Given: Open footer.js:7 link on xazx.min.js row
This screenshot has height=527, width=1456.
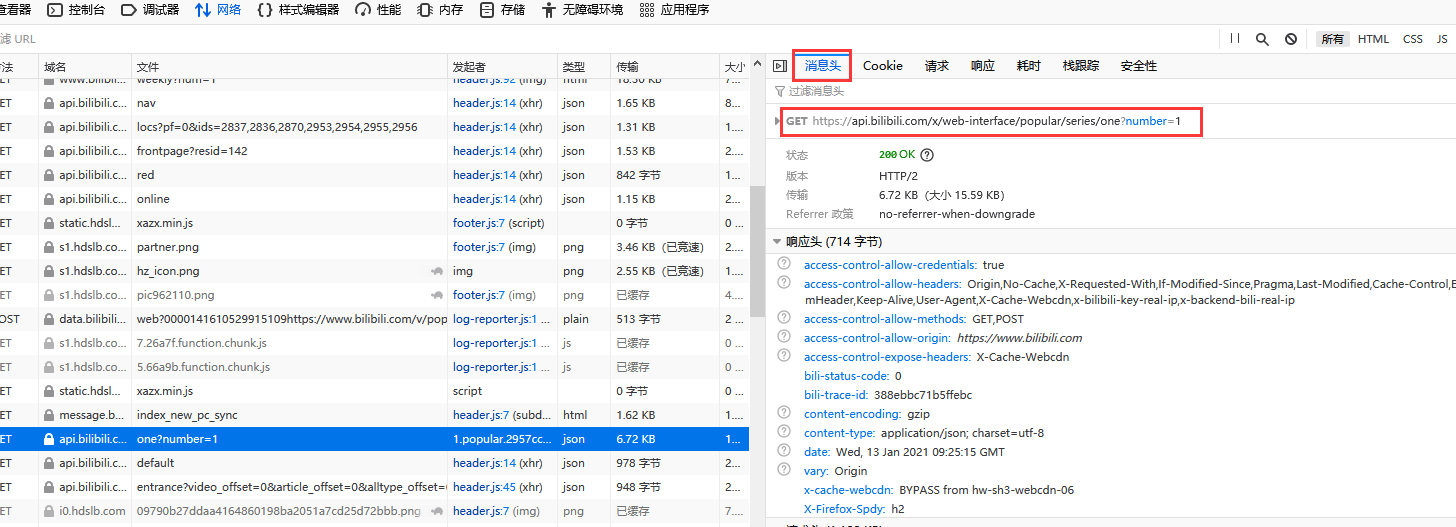Looking at the screenshot, I should [x=479, y=223].
